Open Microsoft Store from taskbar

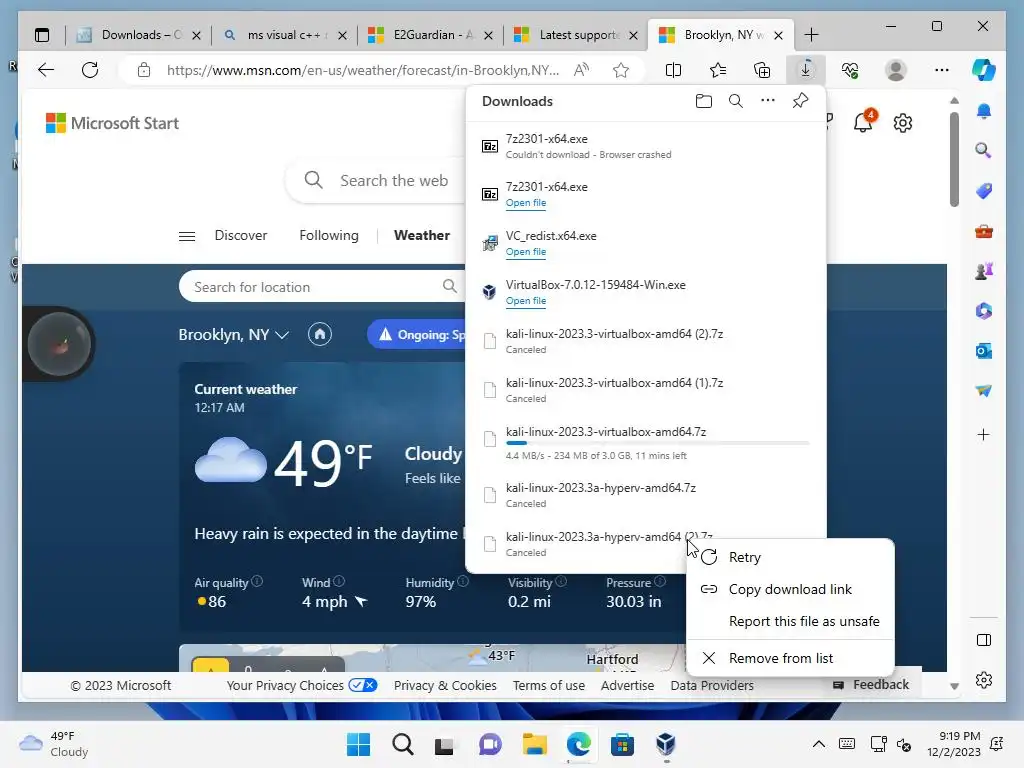point(622,744)
